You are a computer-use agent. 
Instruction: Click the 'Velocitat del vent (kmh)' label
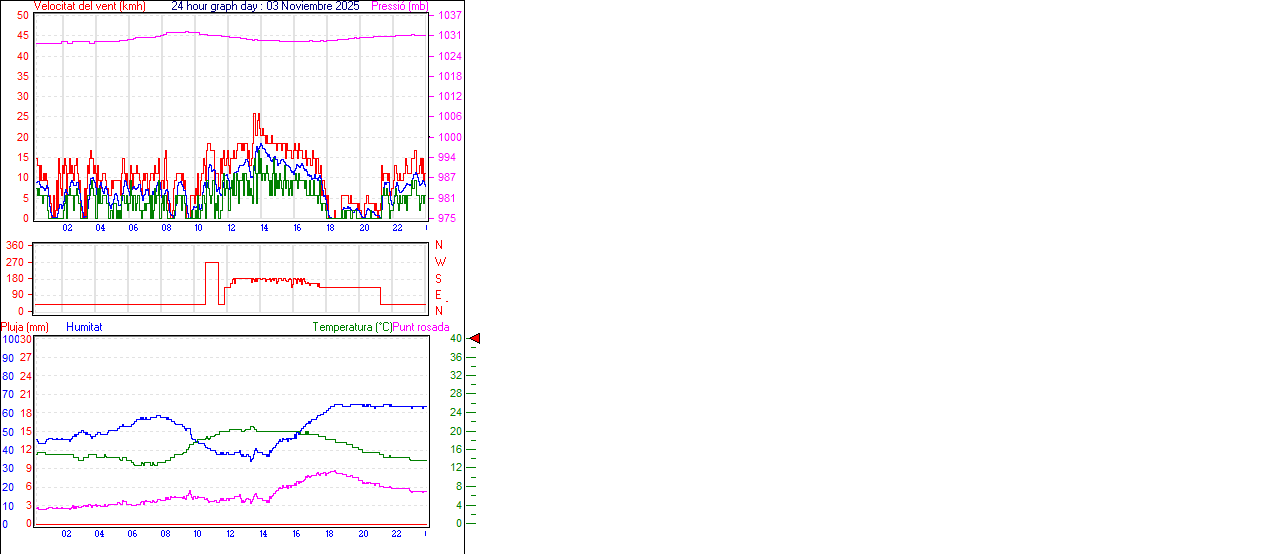[89, 6]
